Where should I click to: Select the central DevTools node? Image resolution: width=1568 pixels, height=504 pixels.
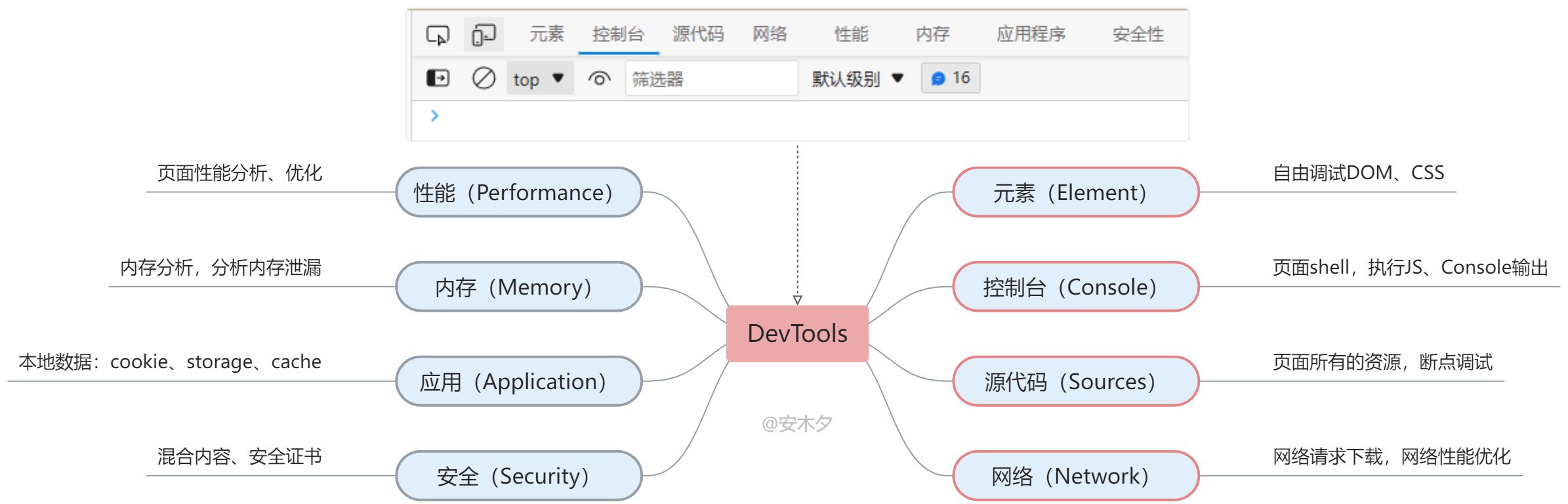[x=797, y=333]
